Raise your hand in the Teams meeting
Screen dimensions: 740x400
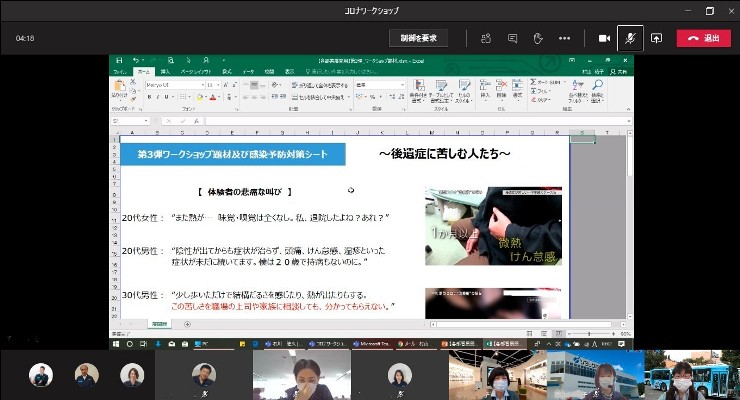pos(538,38)
